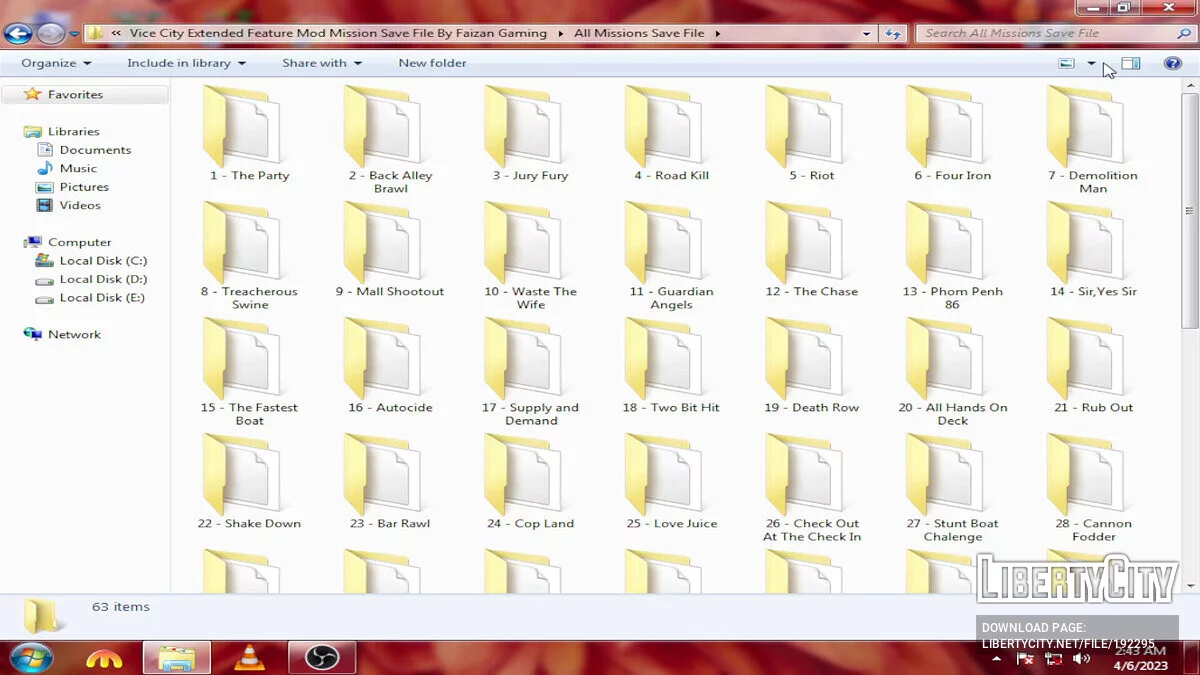Open the 'Share with' menu

tap(321, 63)
